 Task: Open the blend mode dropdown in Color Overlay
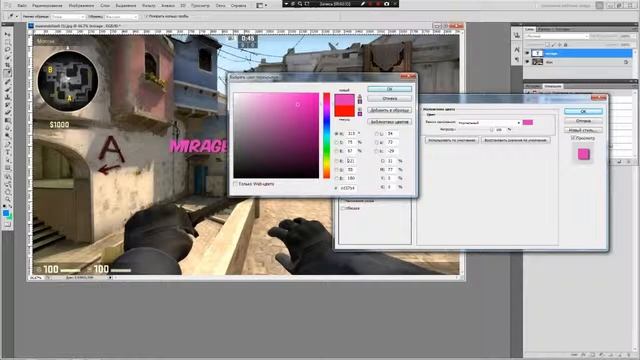coord(489,122)
